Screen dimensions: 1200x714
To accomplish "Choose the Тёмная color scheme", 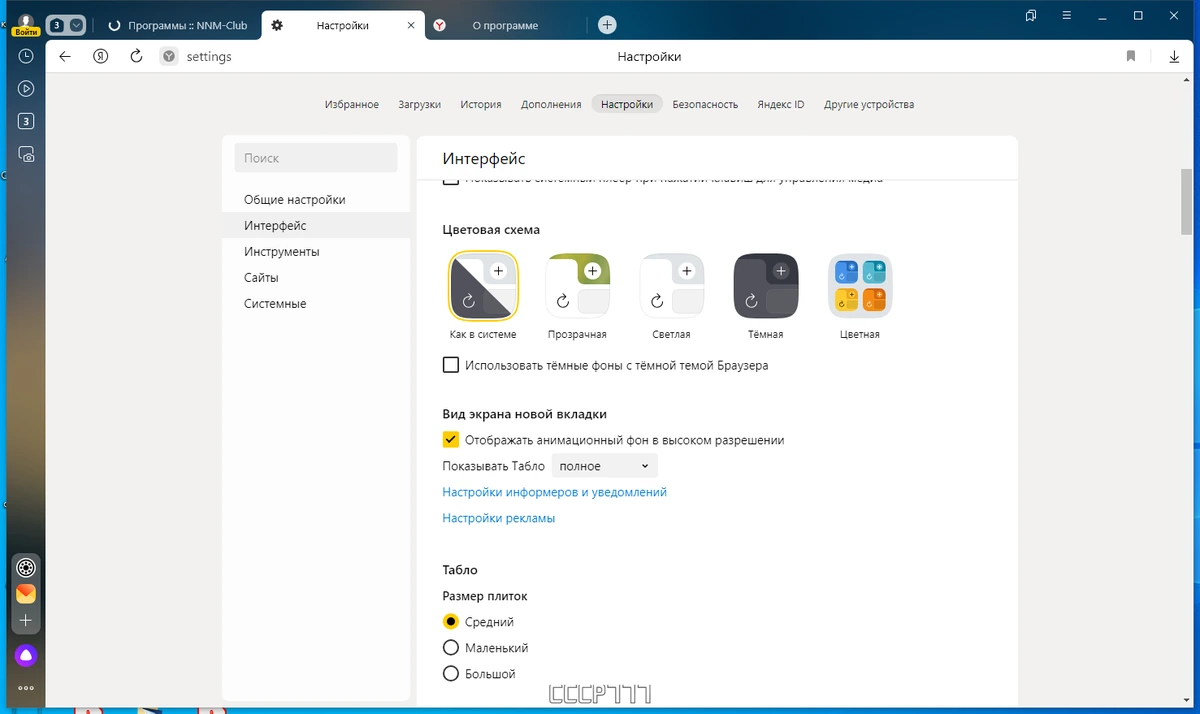I will [x=766, y=285].
